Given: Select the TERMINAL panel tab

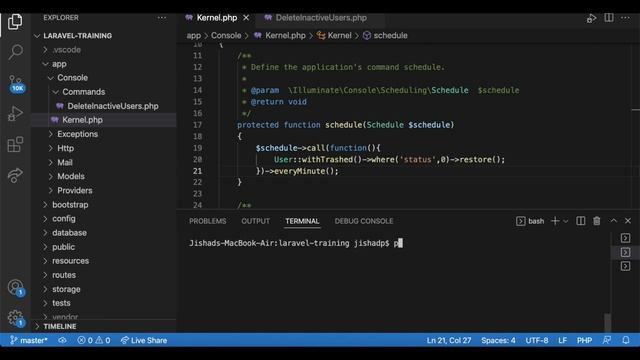Looking at the screenshot, I should pos(302,221).
